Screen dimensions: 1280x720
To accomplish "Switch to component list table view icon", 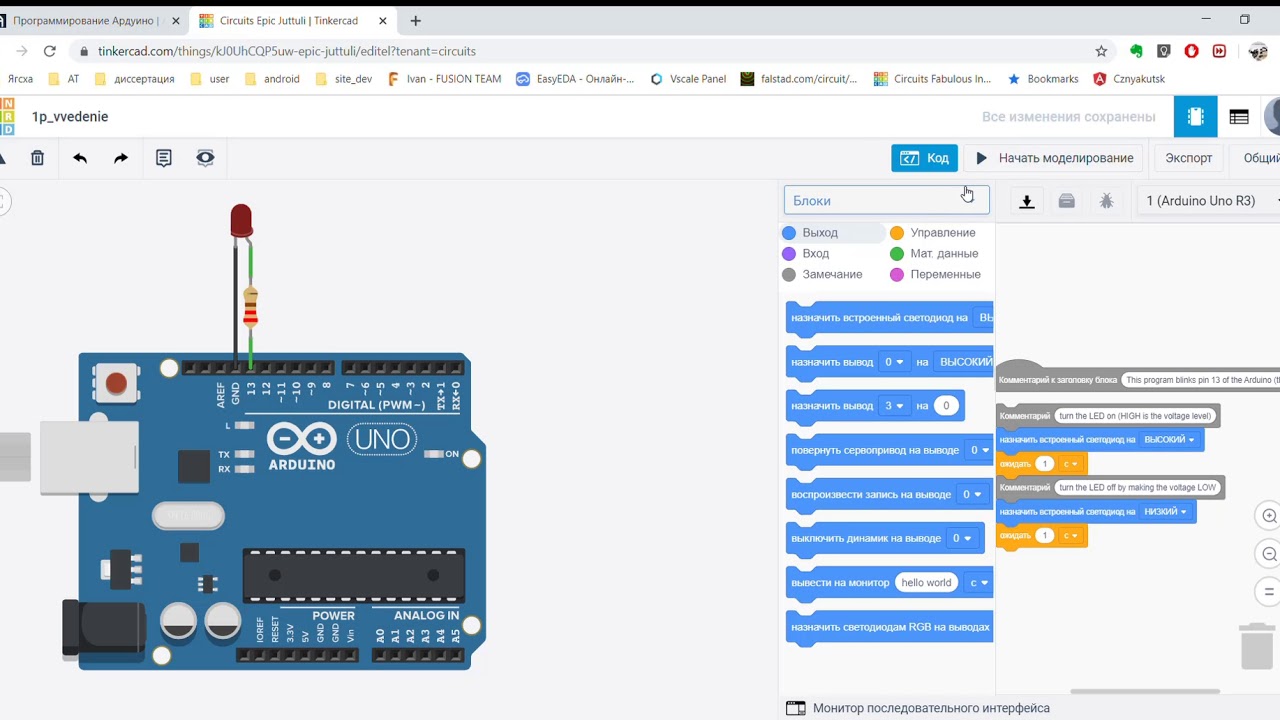I will click(1239, 117).
